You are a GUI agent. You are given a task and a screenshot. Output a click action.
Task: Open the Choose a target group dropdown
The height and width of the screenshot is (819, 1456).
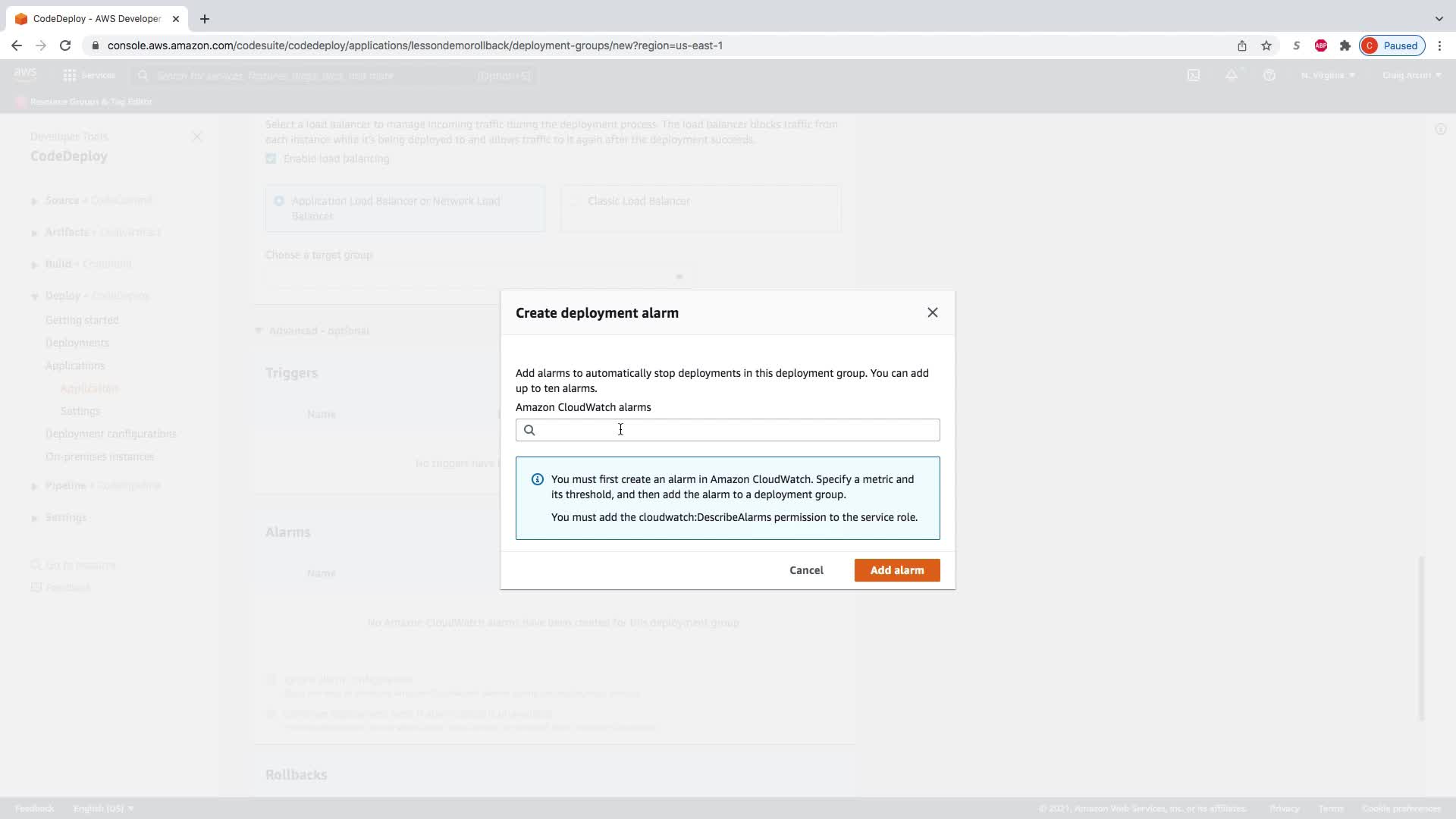tap(478, 277)
